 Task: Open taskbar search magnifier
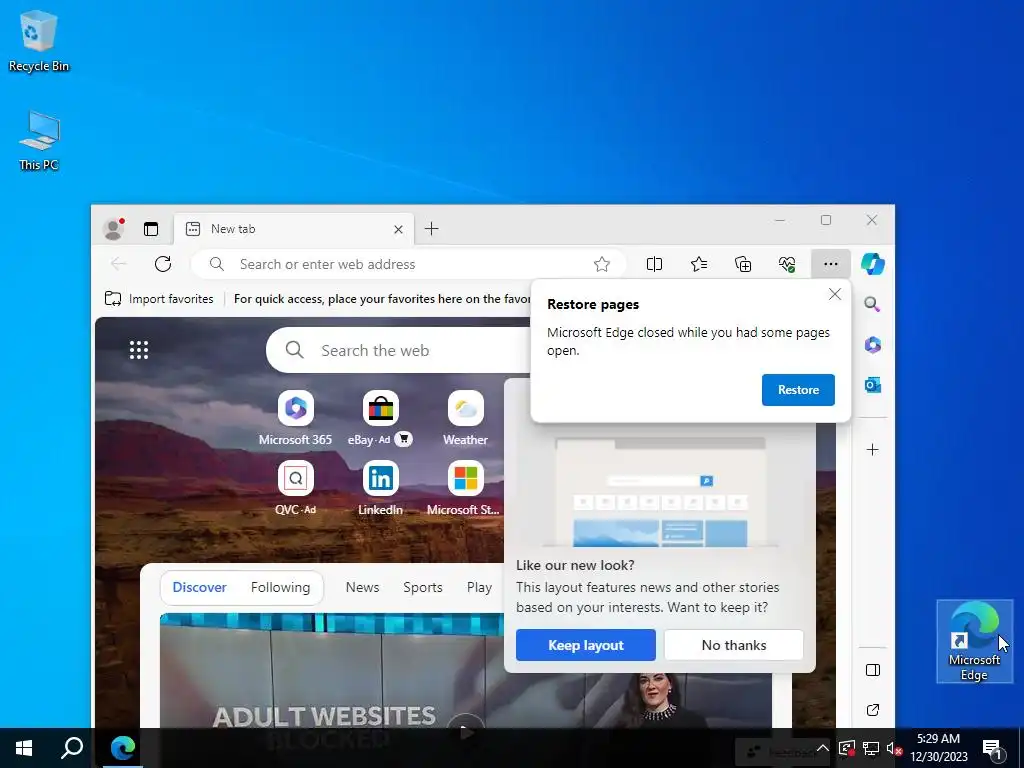(72, 748)
